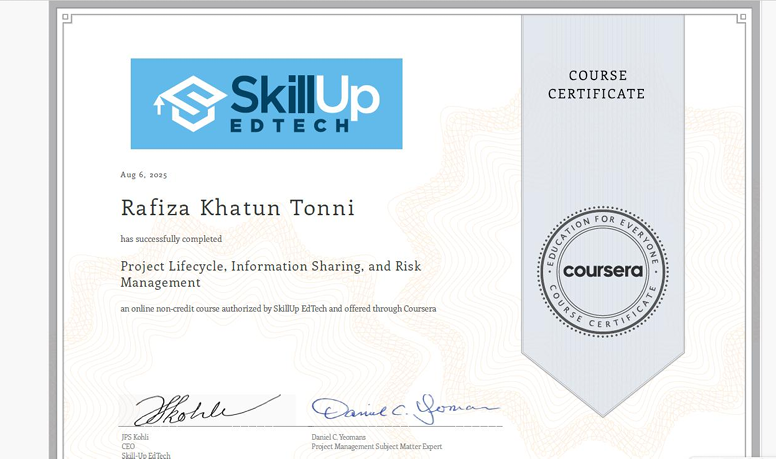
Task: Click the top-right corner ornament square
Action: [x=741, y=17]
